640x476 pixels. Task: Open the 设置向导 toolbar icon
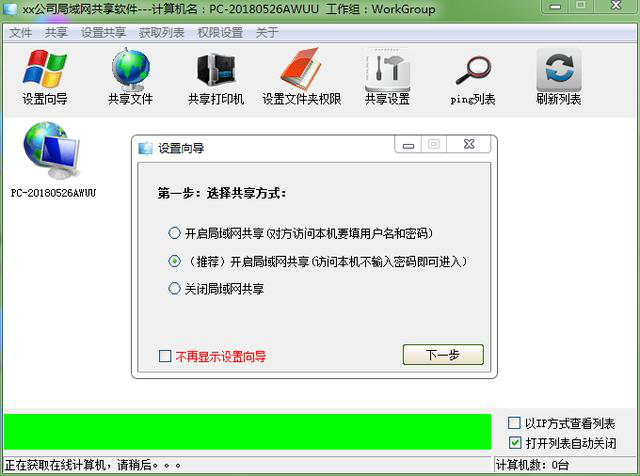pos(44,77)
